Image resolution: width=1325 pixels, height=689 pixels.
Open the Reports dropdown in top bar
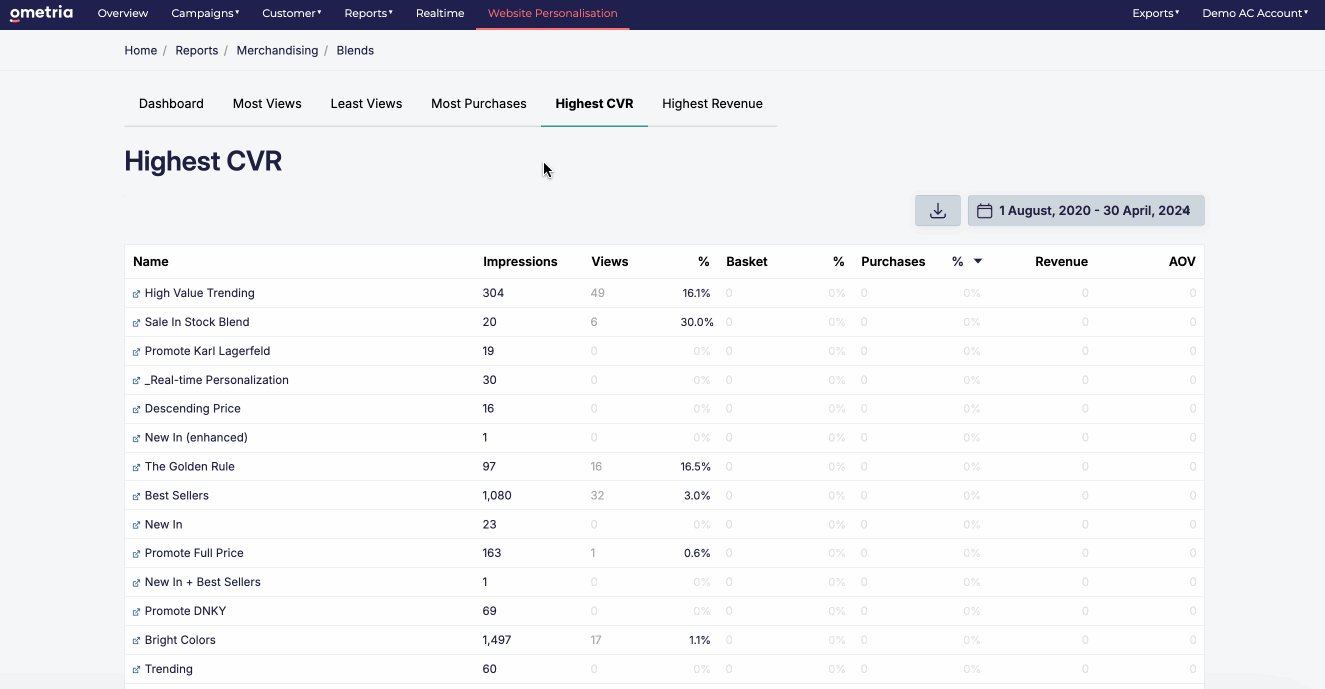(x=368, y=14)
